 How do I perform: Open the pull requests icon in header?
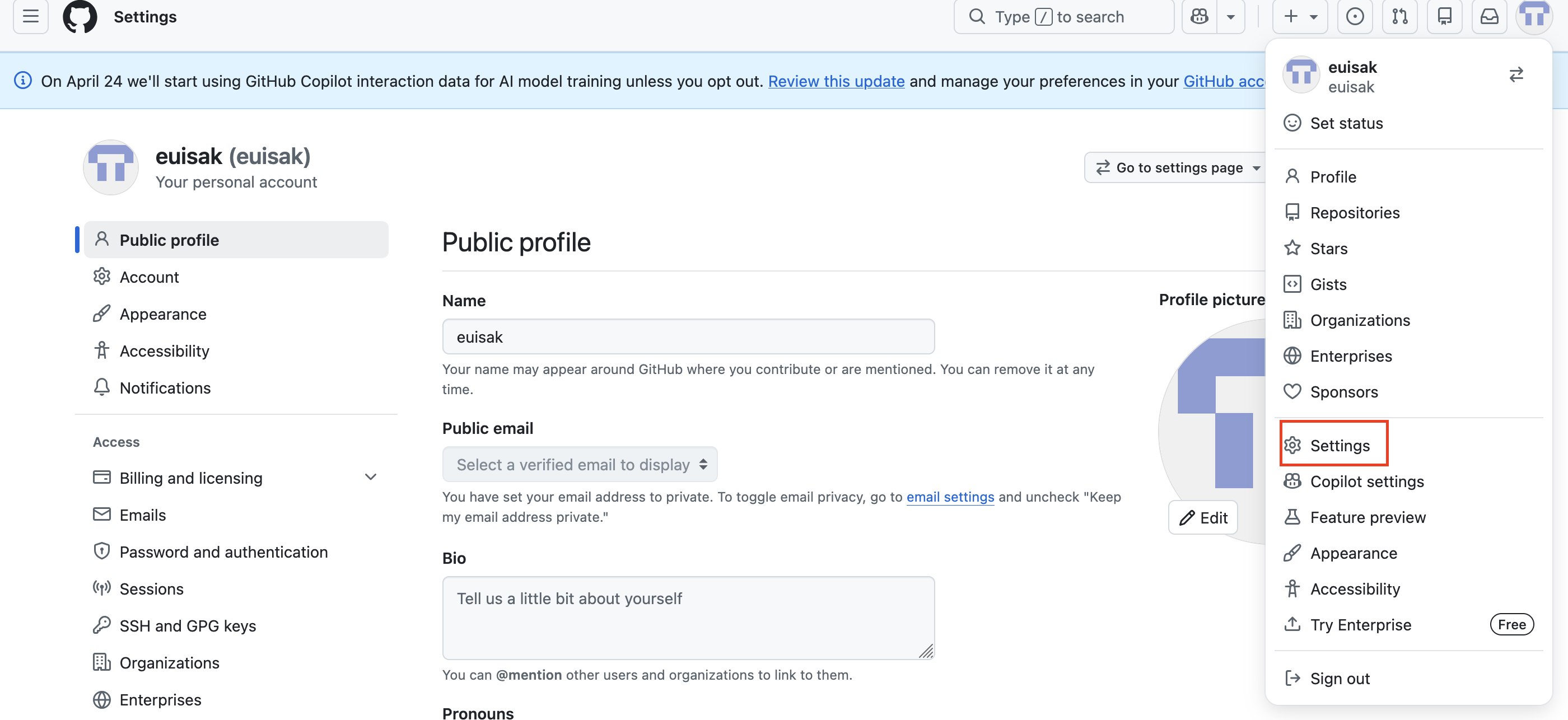(1399, 16)
